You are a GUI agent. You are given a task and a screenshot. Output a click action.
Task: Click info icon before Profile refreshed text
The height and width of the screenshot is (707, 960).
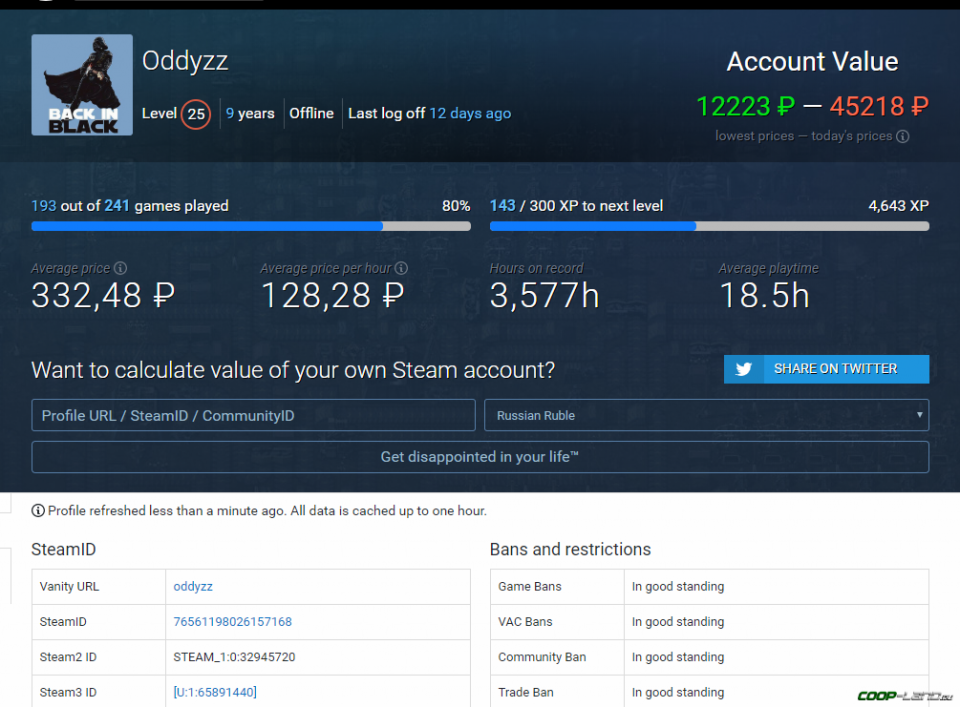pos(38,511)
